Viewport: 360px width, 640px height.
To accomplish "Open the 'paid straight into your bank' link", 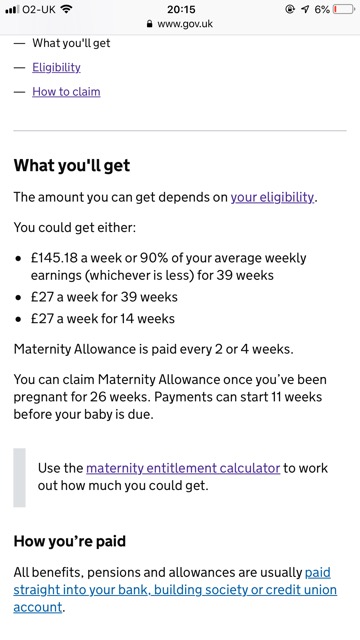I will tap(175, 590).
